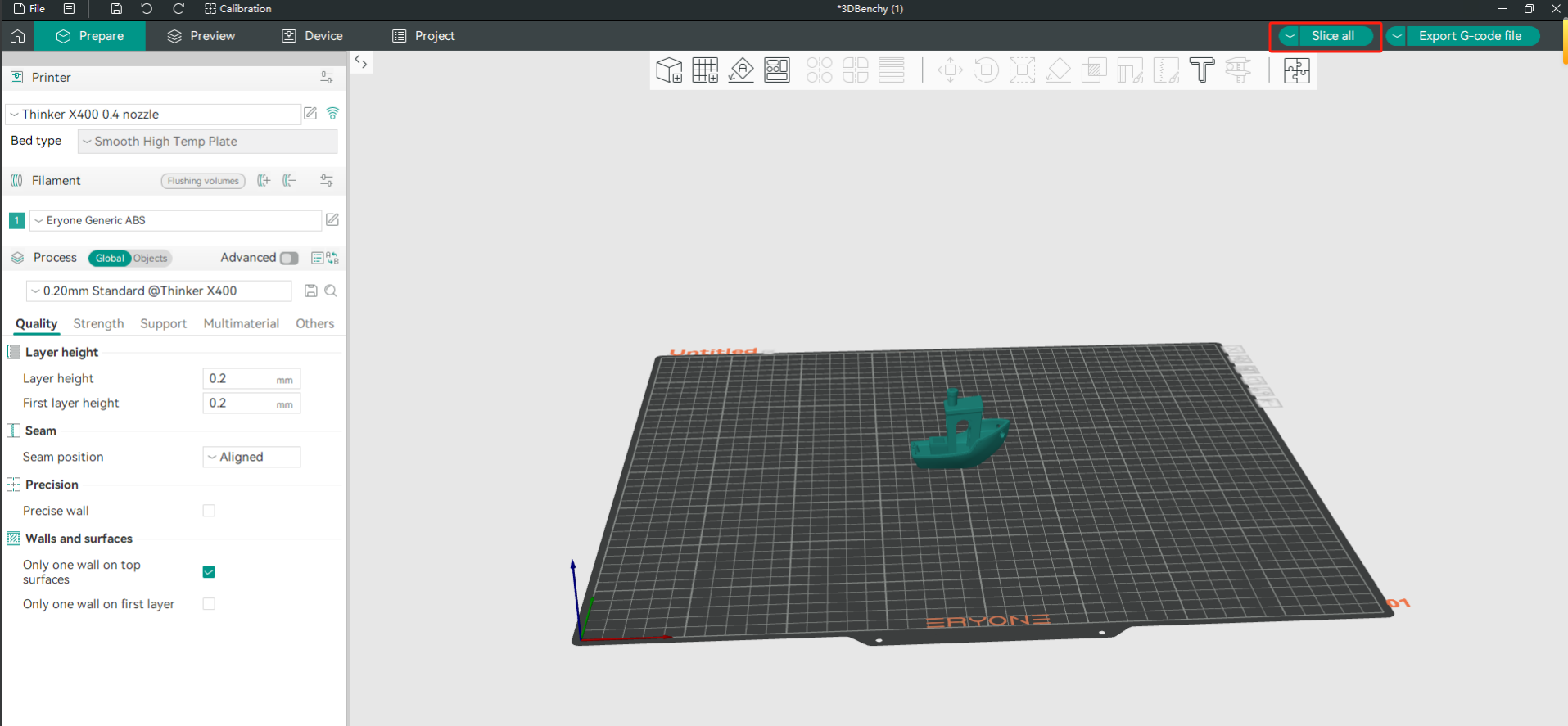Open the Strength settings tab
The height and width of the screenshot is (726, 1568).
coord(98,324)
